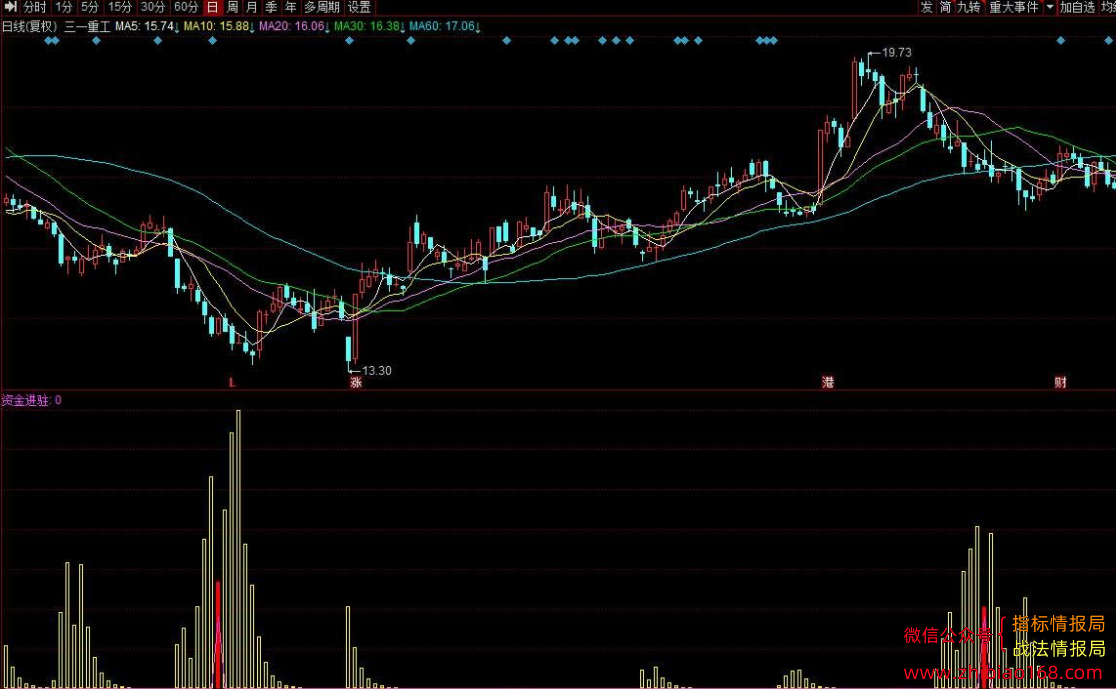Click the 日线(复权) chart label

(30, 26)
